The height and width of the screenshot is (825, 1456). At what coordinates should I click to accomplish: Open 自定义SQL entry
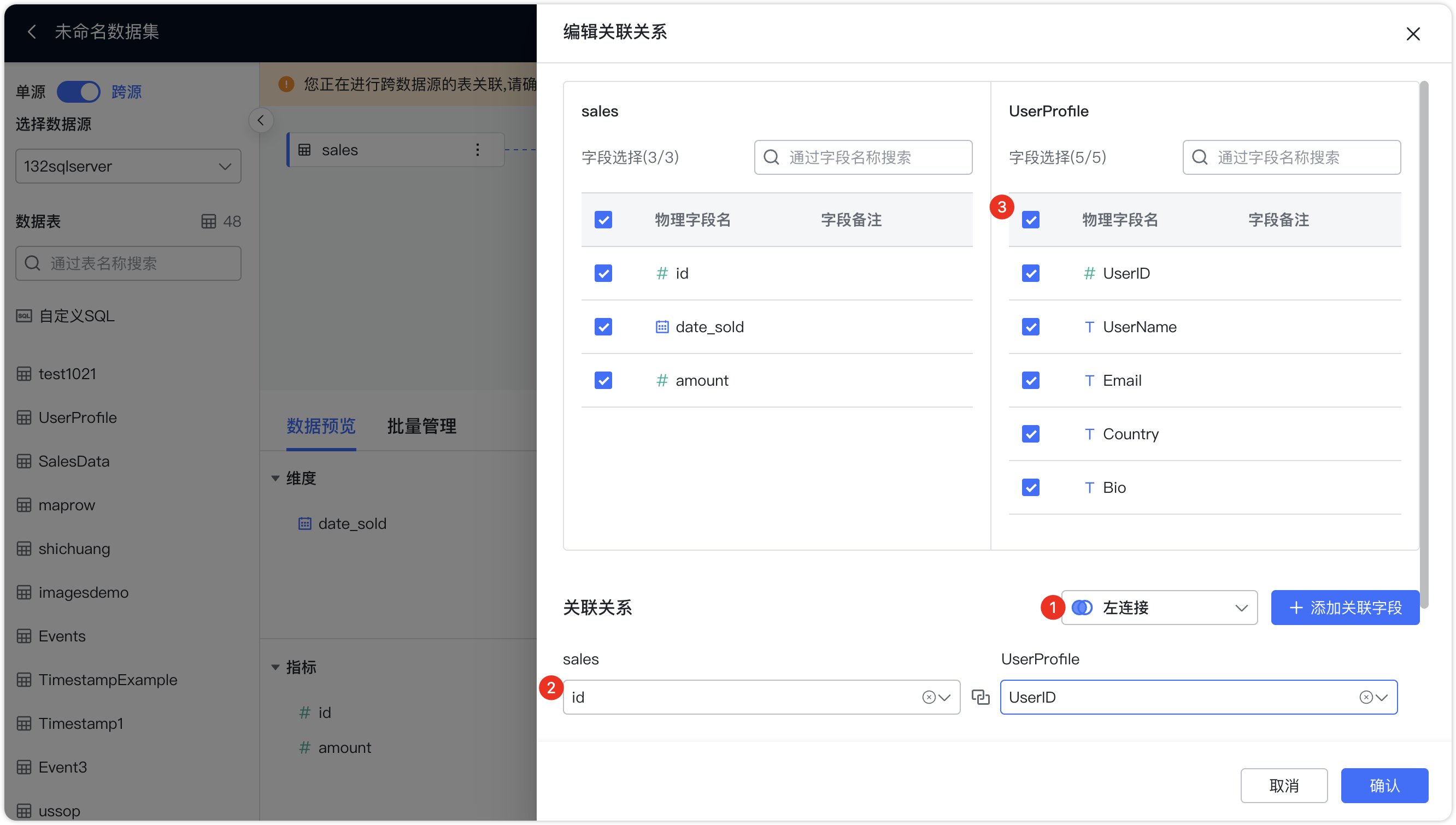coord(65,316)
